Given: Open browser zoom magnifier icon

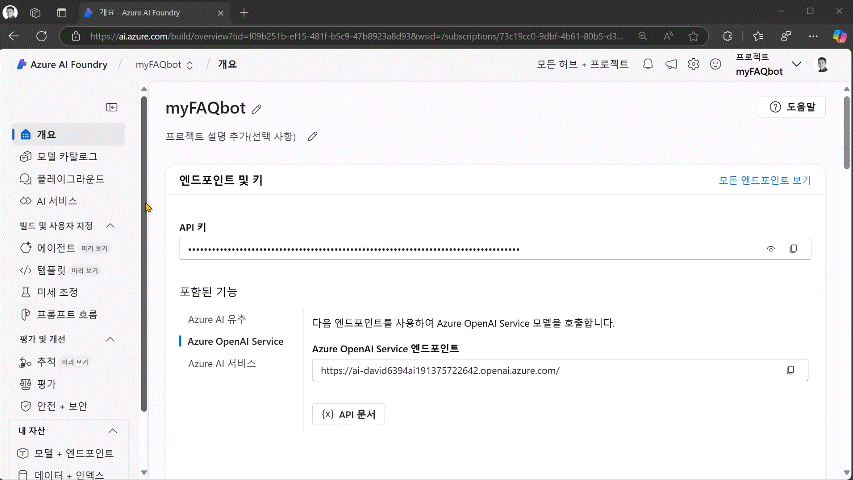Looking at the screenshot, I should click(642, 36).
